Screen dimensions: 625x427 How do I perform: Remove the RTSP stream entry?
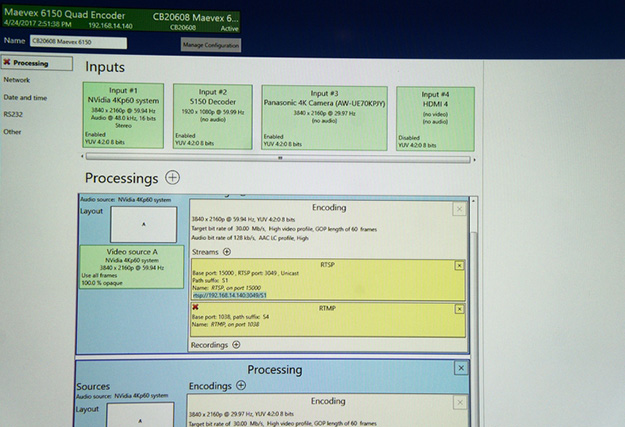[459, 266]
